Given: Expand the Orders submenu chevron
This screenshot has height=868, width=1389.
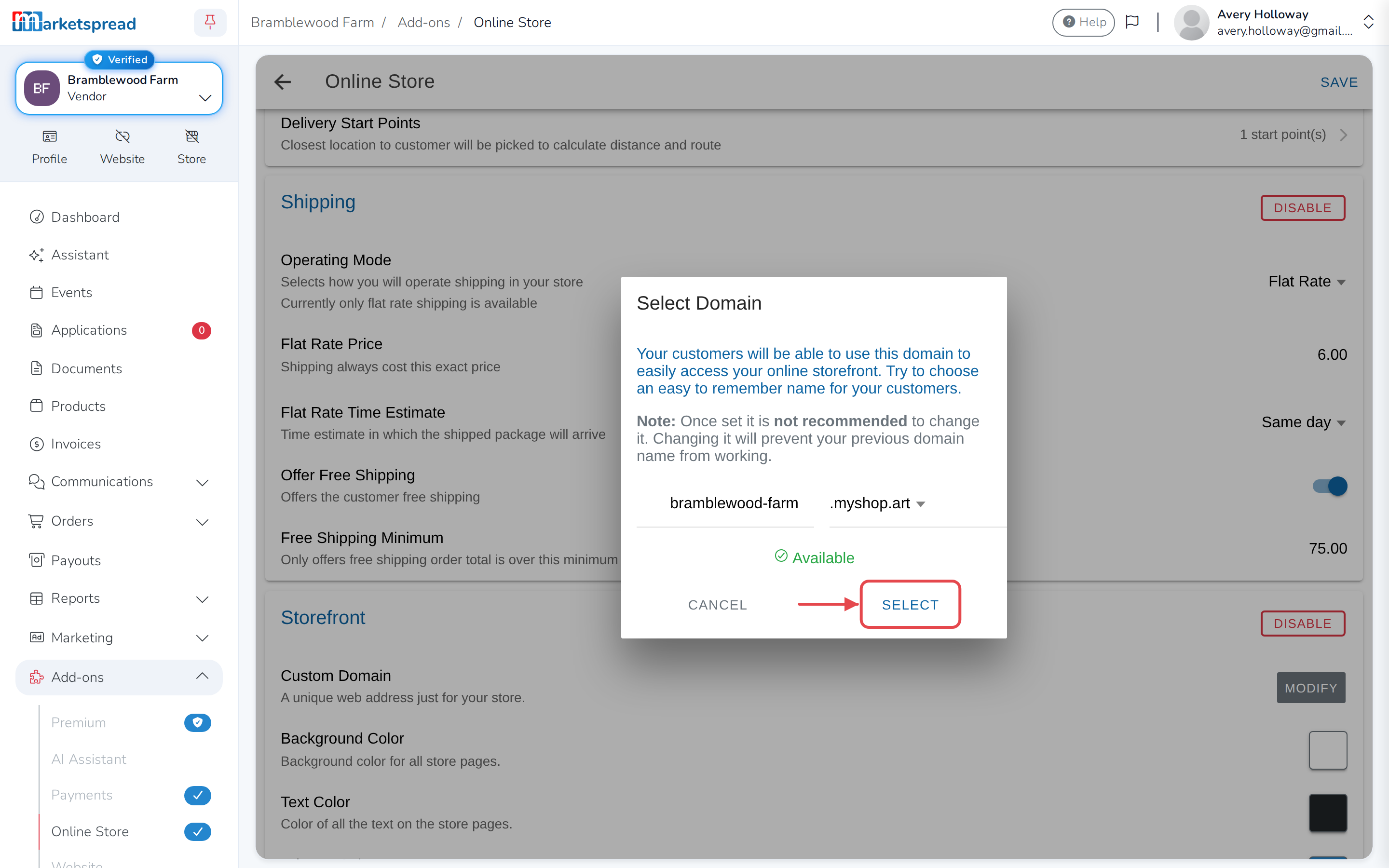Looking at the screenshot, I should (203, 522).
